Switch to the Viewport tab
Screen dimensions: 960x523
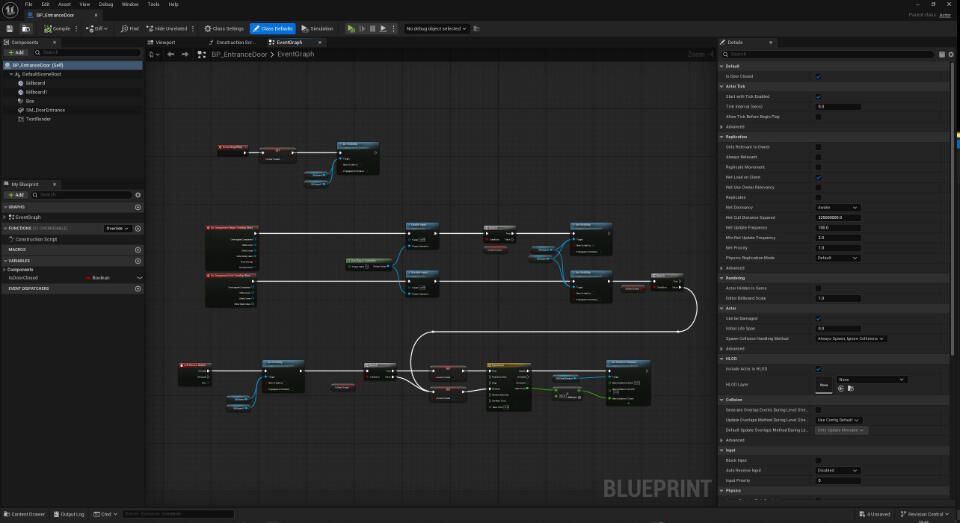coord(162,42)
